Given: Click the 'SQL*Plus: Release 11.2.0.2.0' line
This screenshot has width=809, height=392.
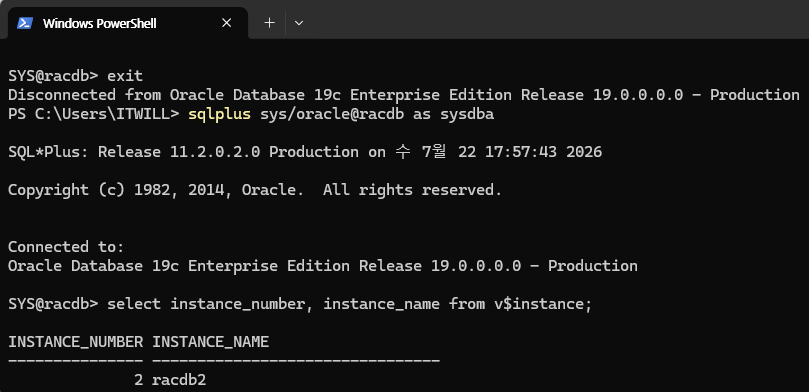Looking at the screenshot, I should point(305,152).
